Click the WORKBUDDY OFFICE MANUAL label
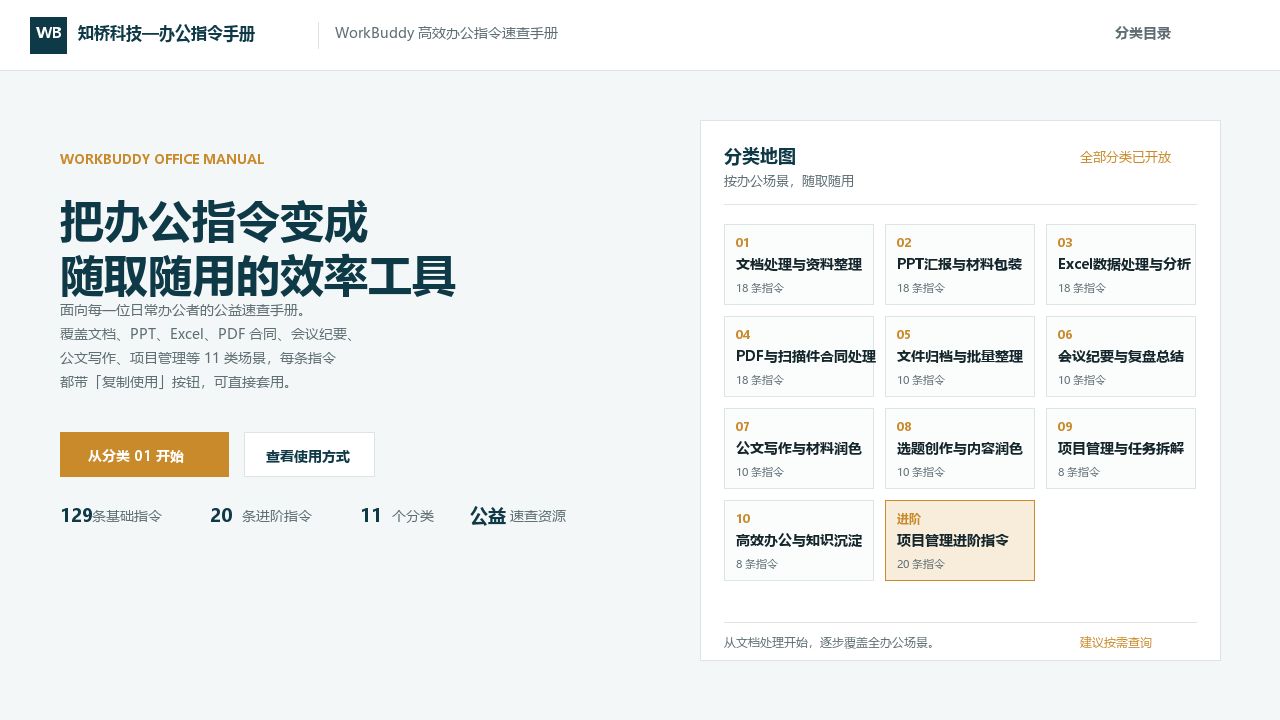Image resolution: width=1280 pixels, height=720 pixels. click(162, 159)
